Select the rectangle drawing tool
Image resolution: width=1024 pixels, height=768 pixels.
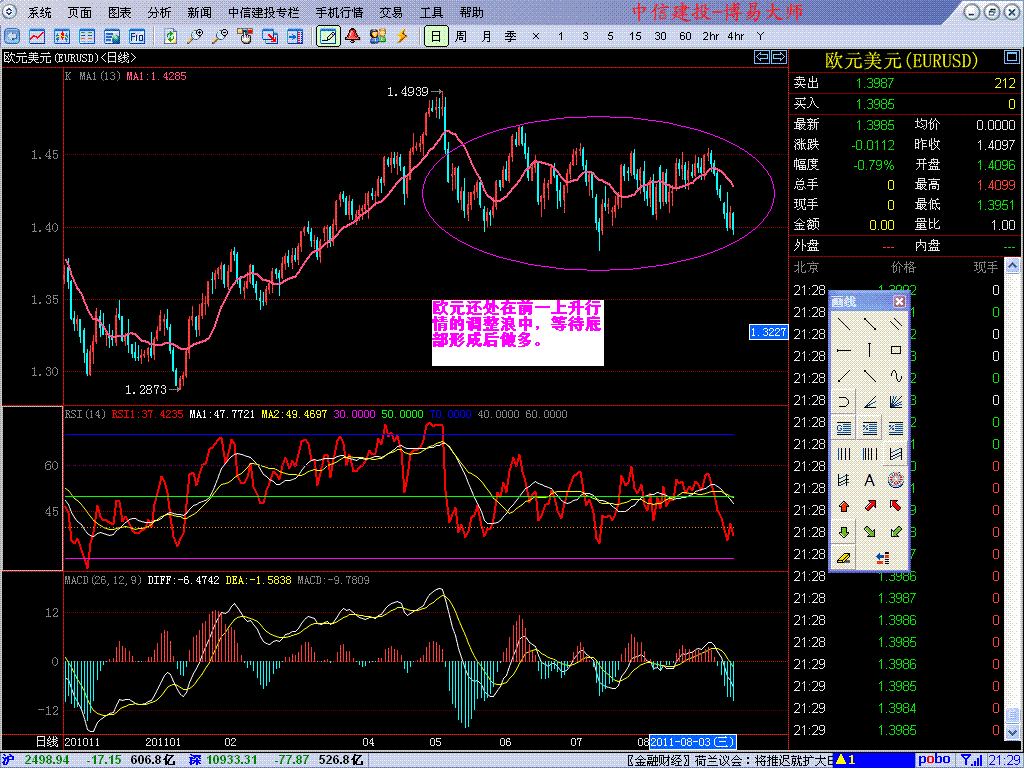click(896, 350)
